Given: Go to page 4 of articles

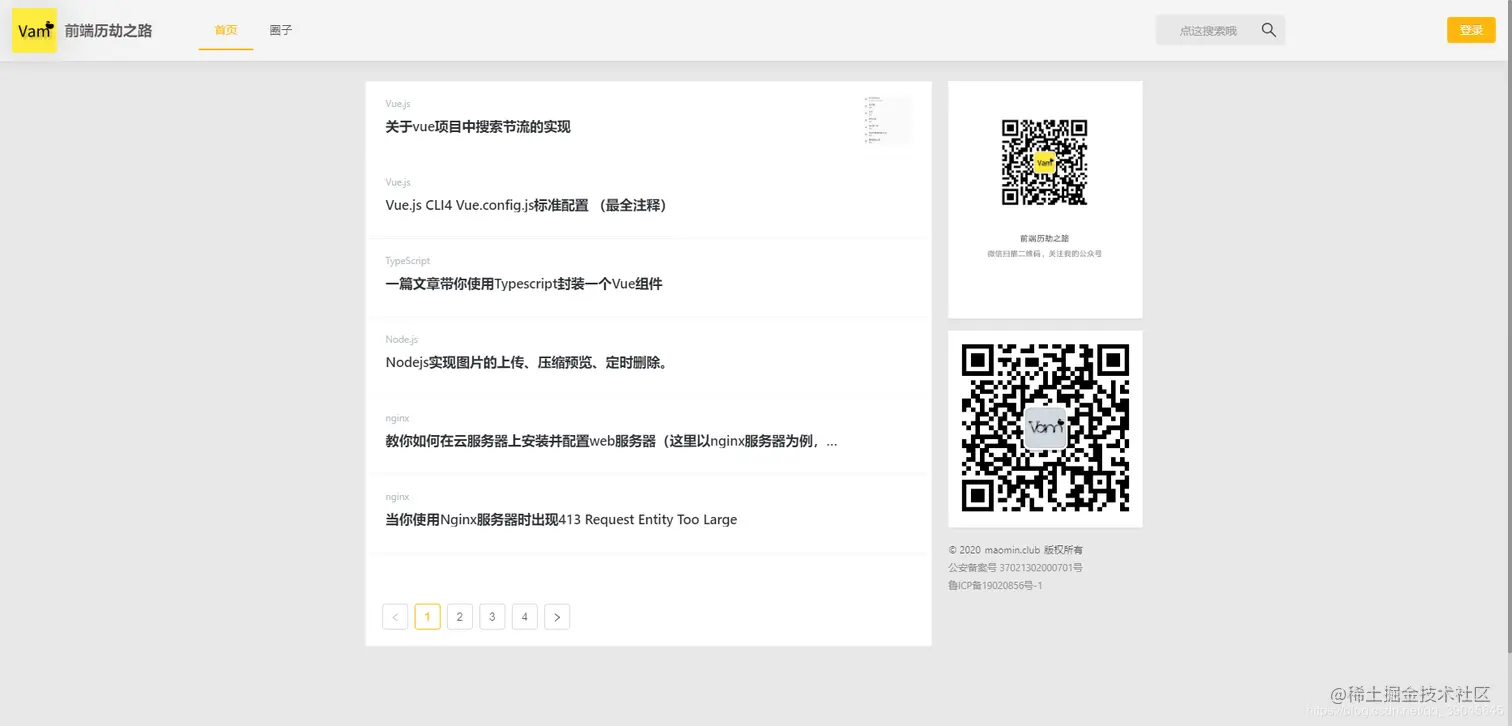Looking at the screenshot, I should pyautogui.click(x=524, y=616).
